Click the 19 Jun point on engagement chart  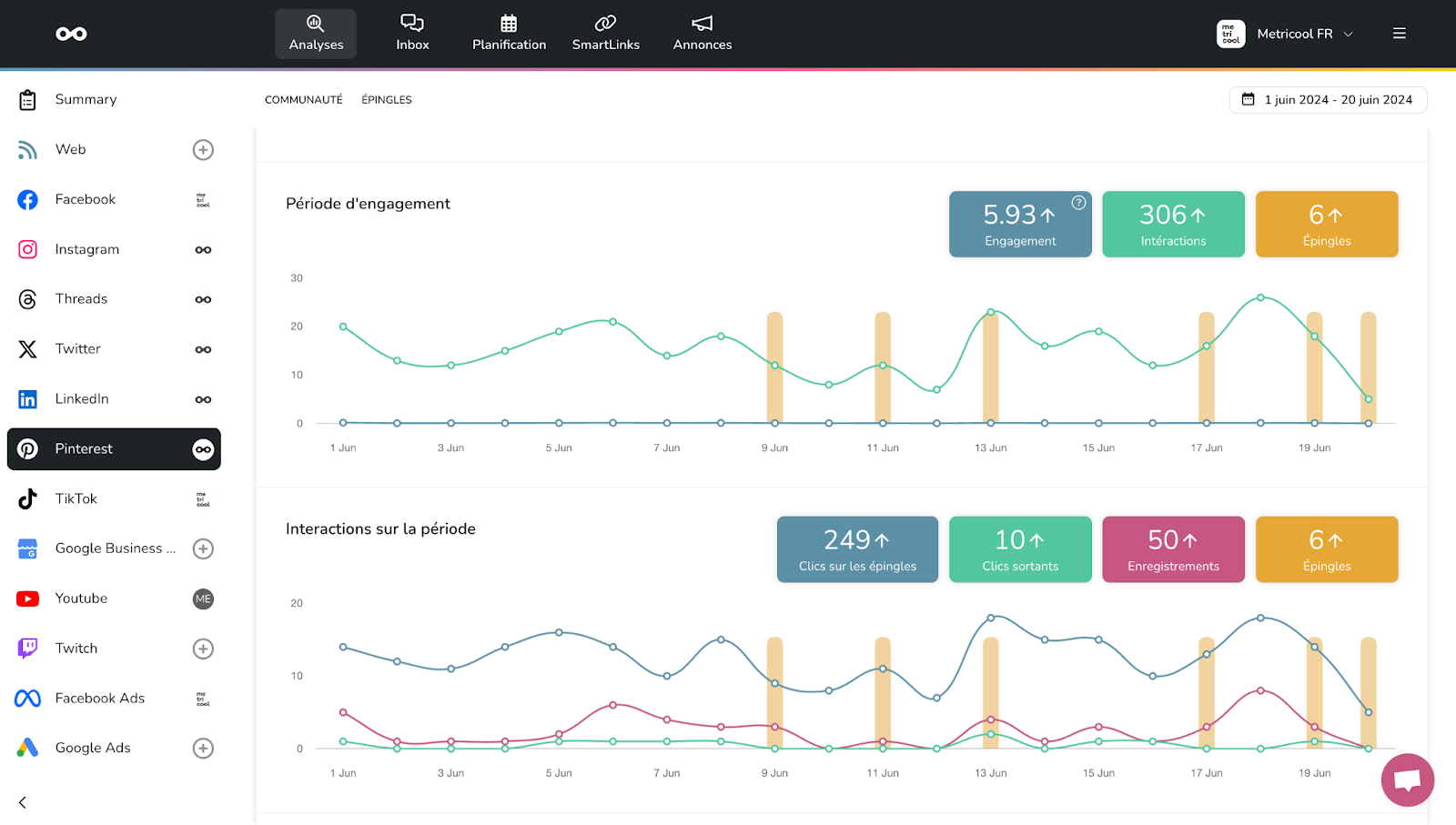pyautogui.click(x=1314, y=337)
